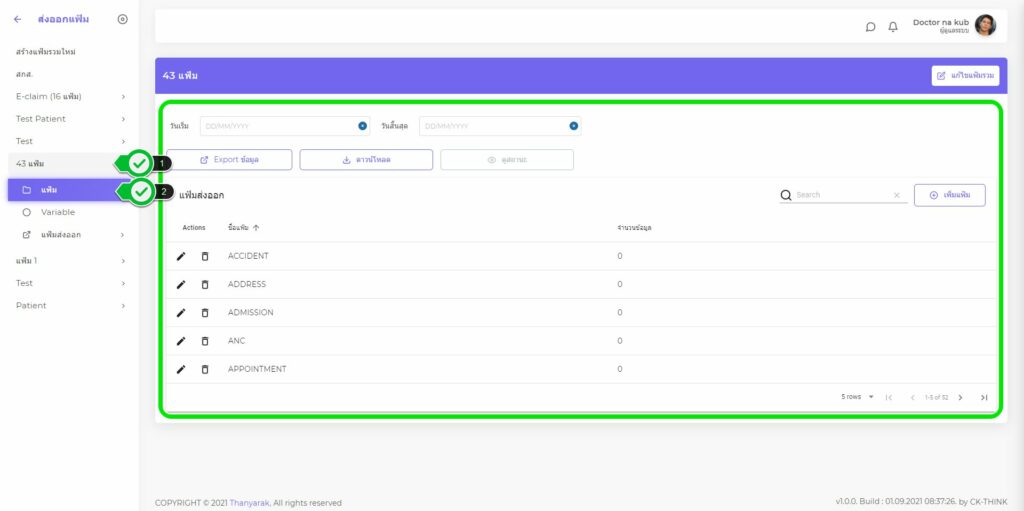Click the เพิ่มแฟ้ม add button
Image resolution: width=1024 pixels, height=511 pixels.
point(949,195)
